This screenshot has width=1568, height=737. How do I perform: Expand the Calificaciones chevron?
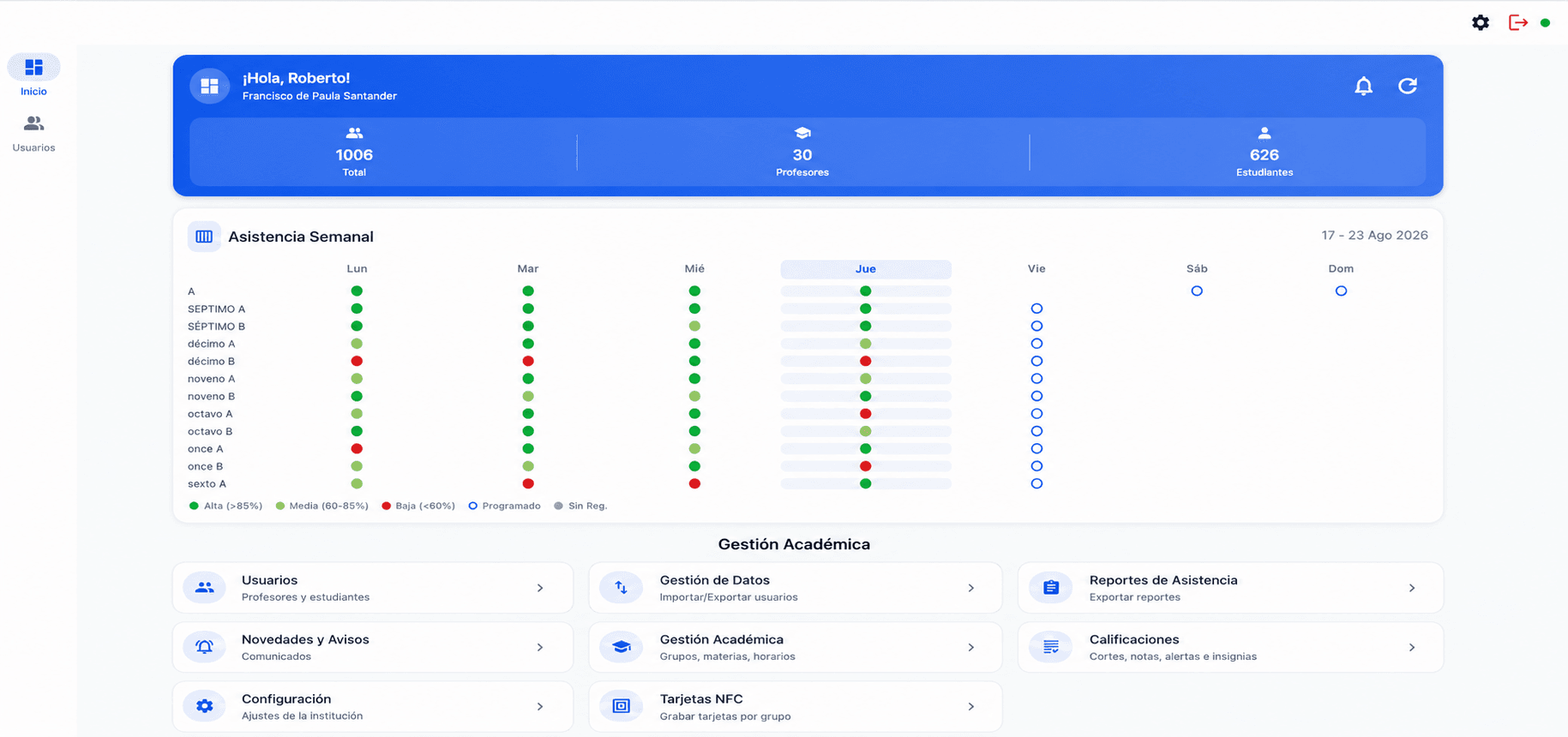[1412, 647]
